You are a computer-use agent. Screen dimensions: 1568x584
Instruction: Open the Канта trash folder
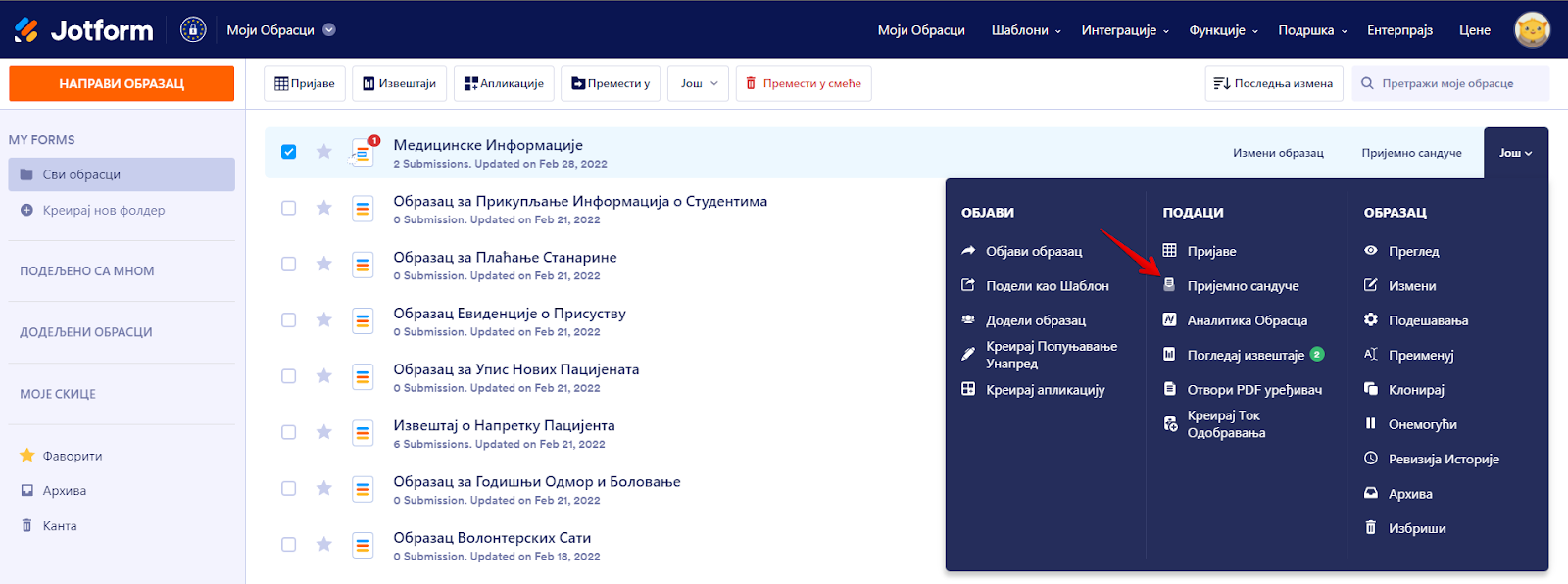[49, 525]
